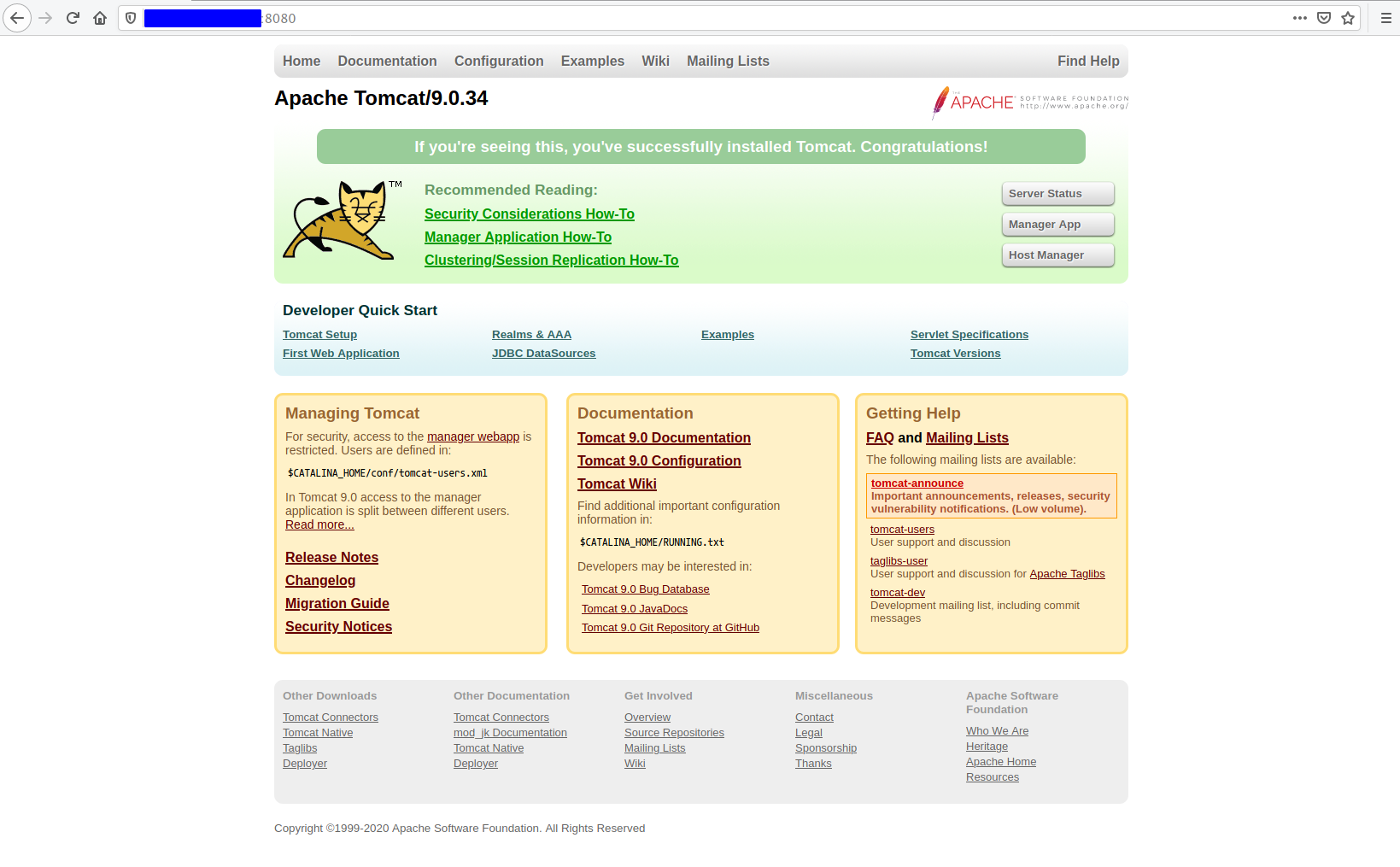Screen dimensions: 1400x867
Task: Open the Servlet Specifications link
Action: click(x=969, y=335)
